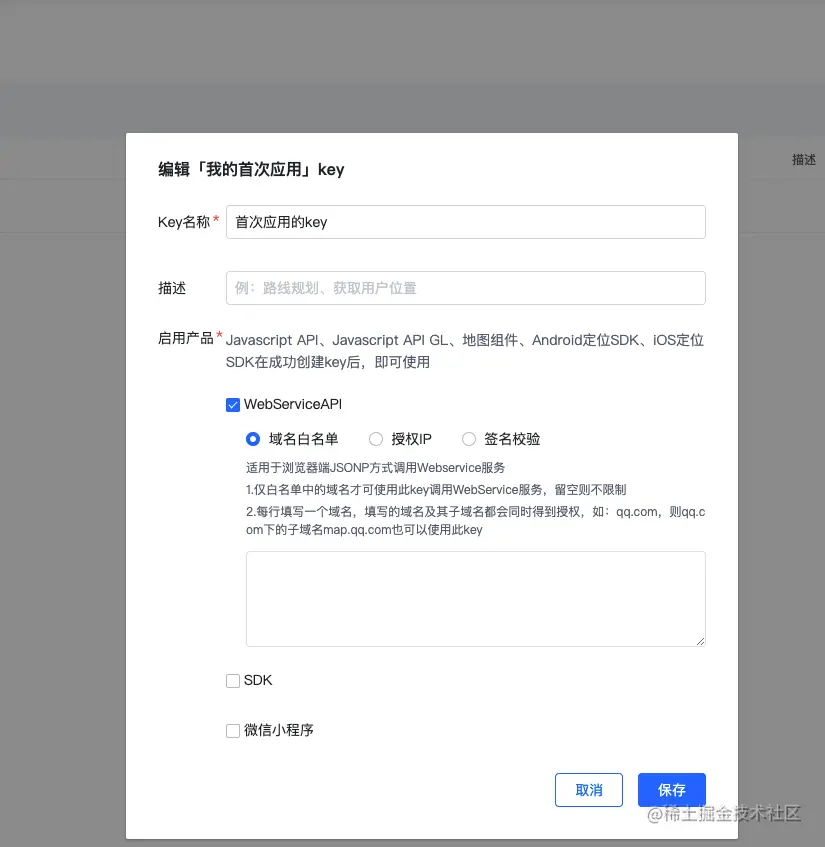Image resolution: width=825 pixels, height=847 pixels.
Task: Click the 描述 field label in dialog
Action: 172,288
